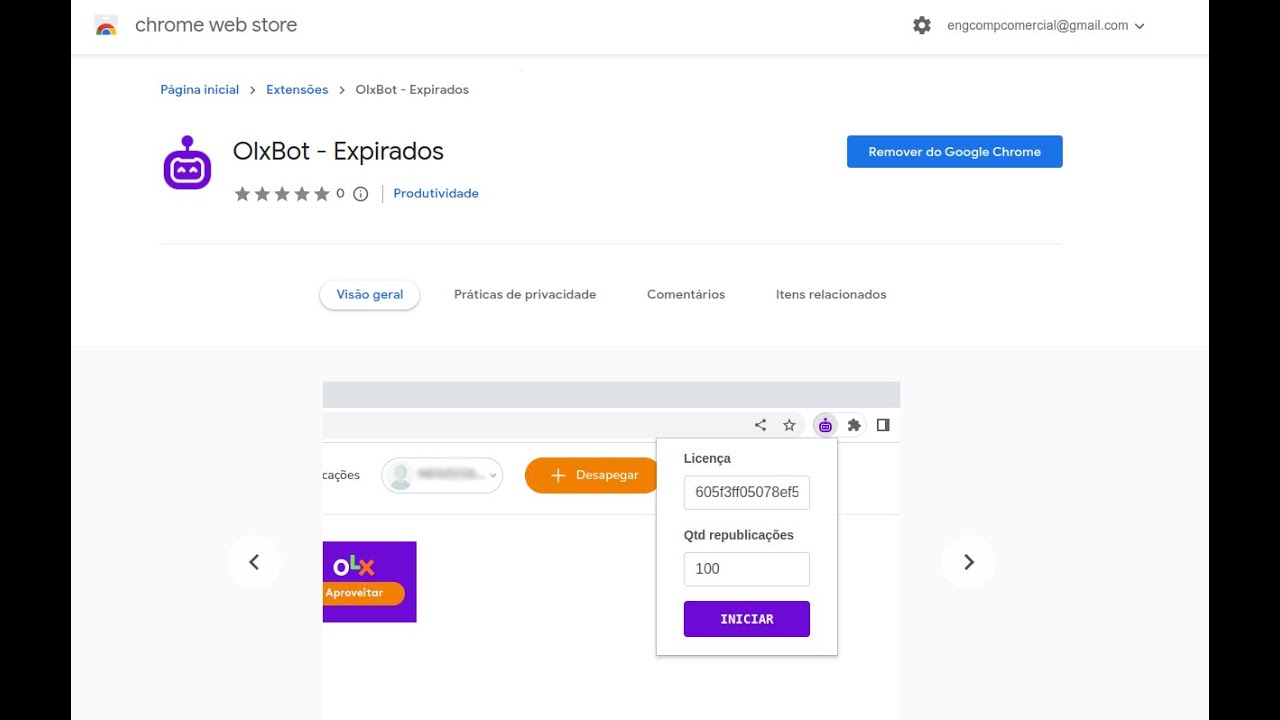Click the bookmark star icon in screenshot

click(789, 425)
